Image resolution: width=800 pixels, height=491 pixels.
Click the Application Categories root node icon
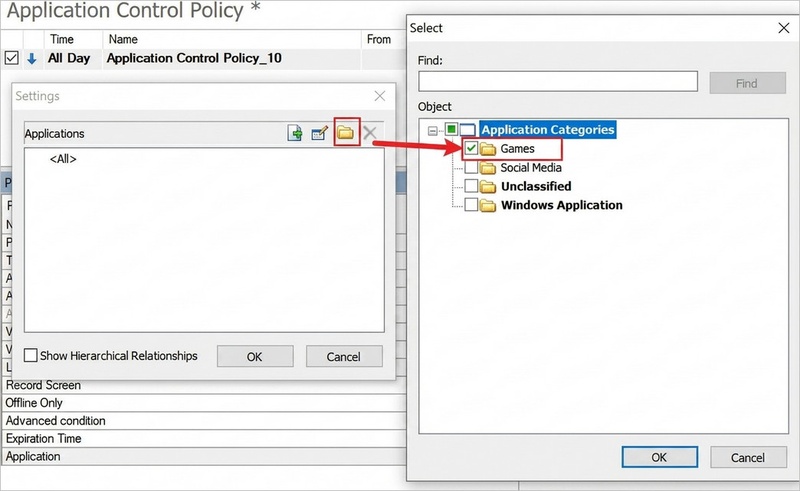468,130
